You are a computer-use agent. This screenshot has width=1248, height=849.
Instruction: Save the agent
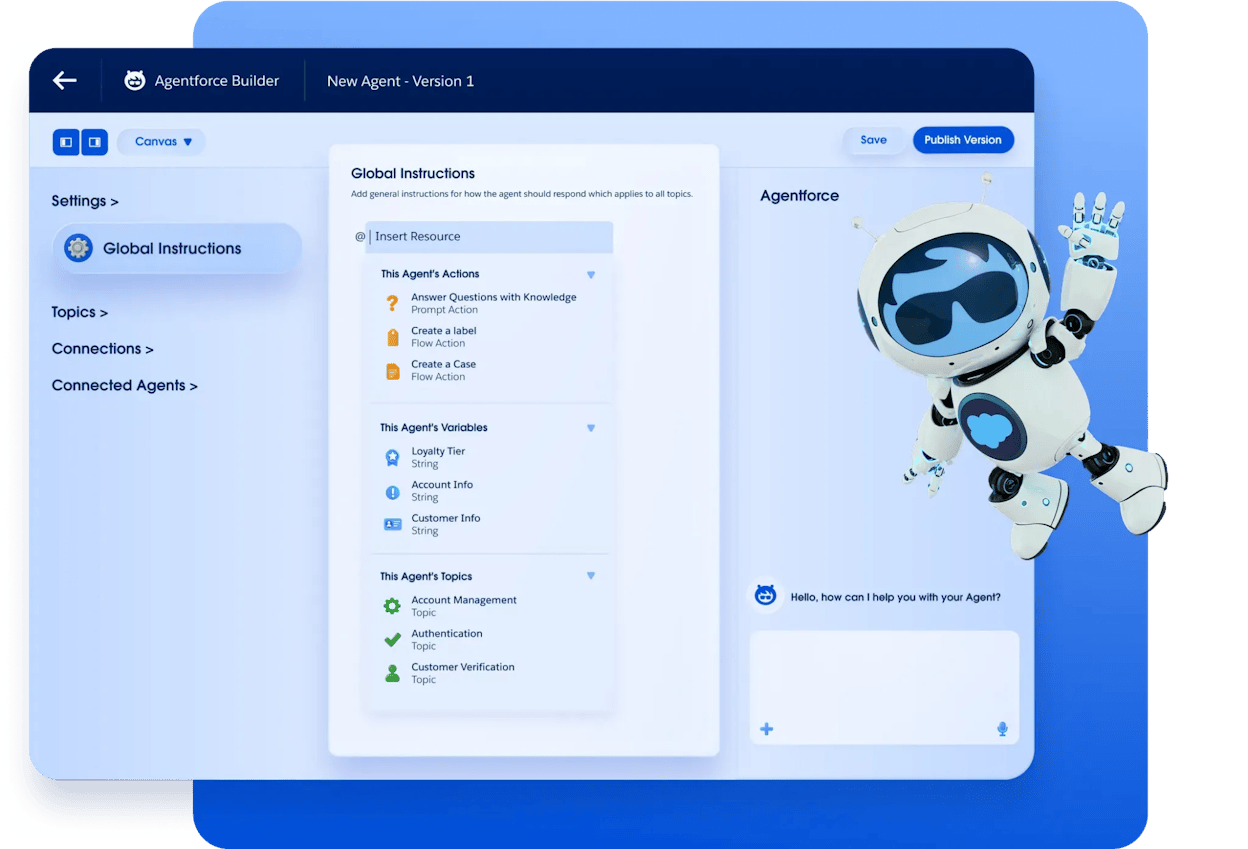[x=873, y=140]
